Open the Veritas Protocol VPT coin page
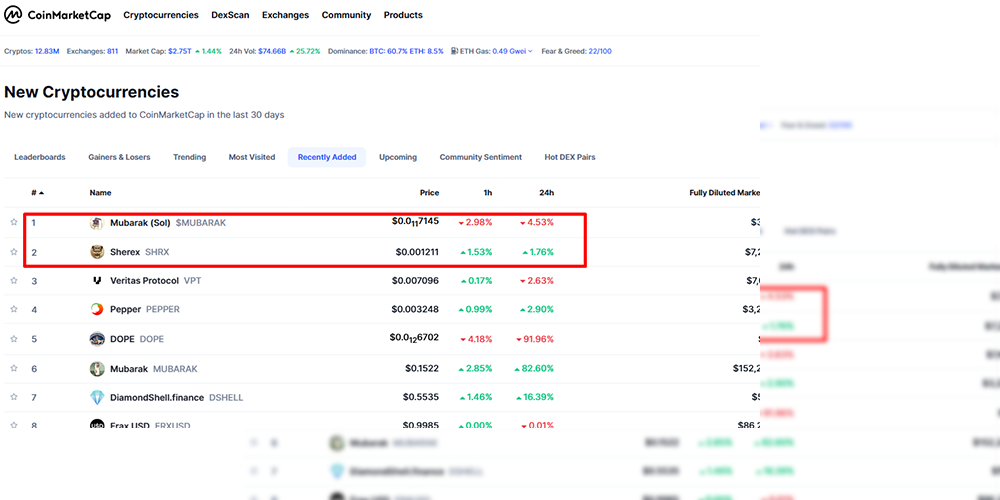 pyautogui.click(x=156, y=281)
